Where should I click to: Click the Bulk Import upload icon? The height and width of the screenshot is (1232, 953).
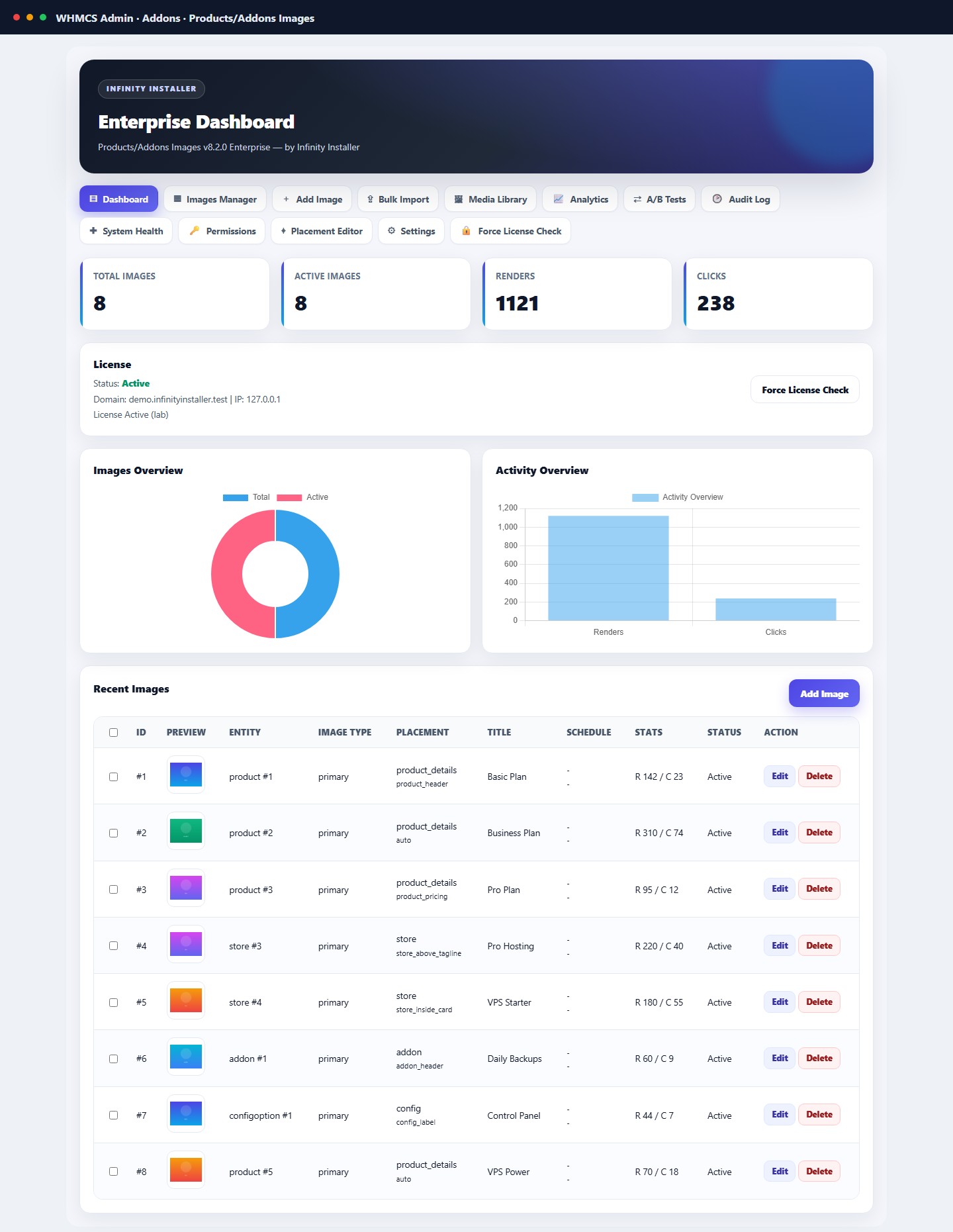(x=370, y=199)
